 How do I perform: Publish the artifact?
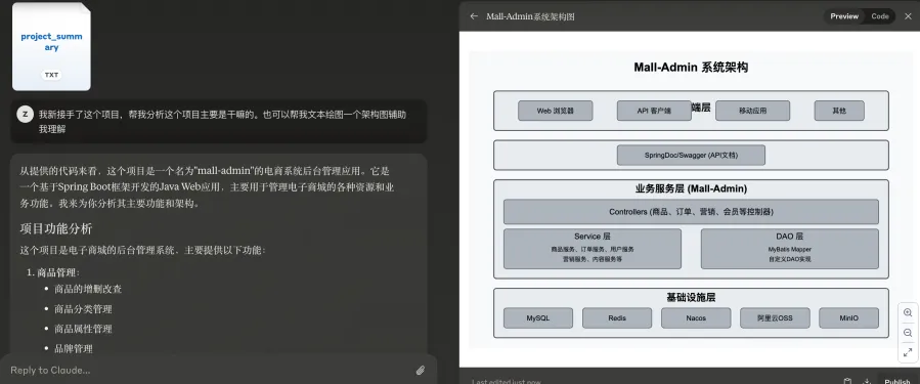click(x=897, y=381)
